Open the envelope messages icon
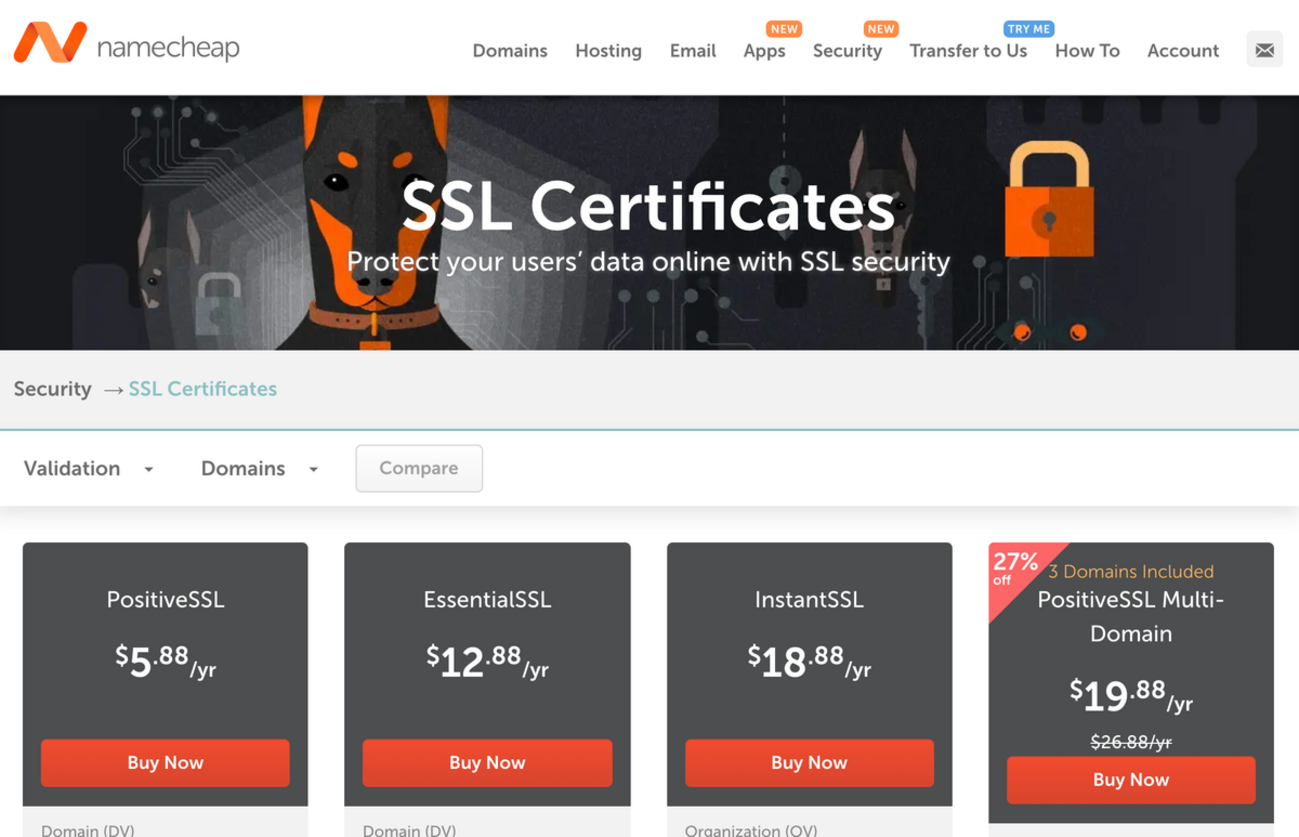This screenshot has width=1299, height=837. click(1264, 50)
